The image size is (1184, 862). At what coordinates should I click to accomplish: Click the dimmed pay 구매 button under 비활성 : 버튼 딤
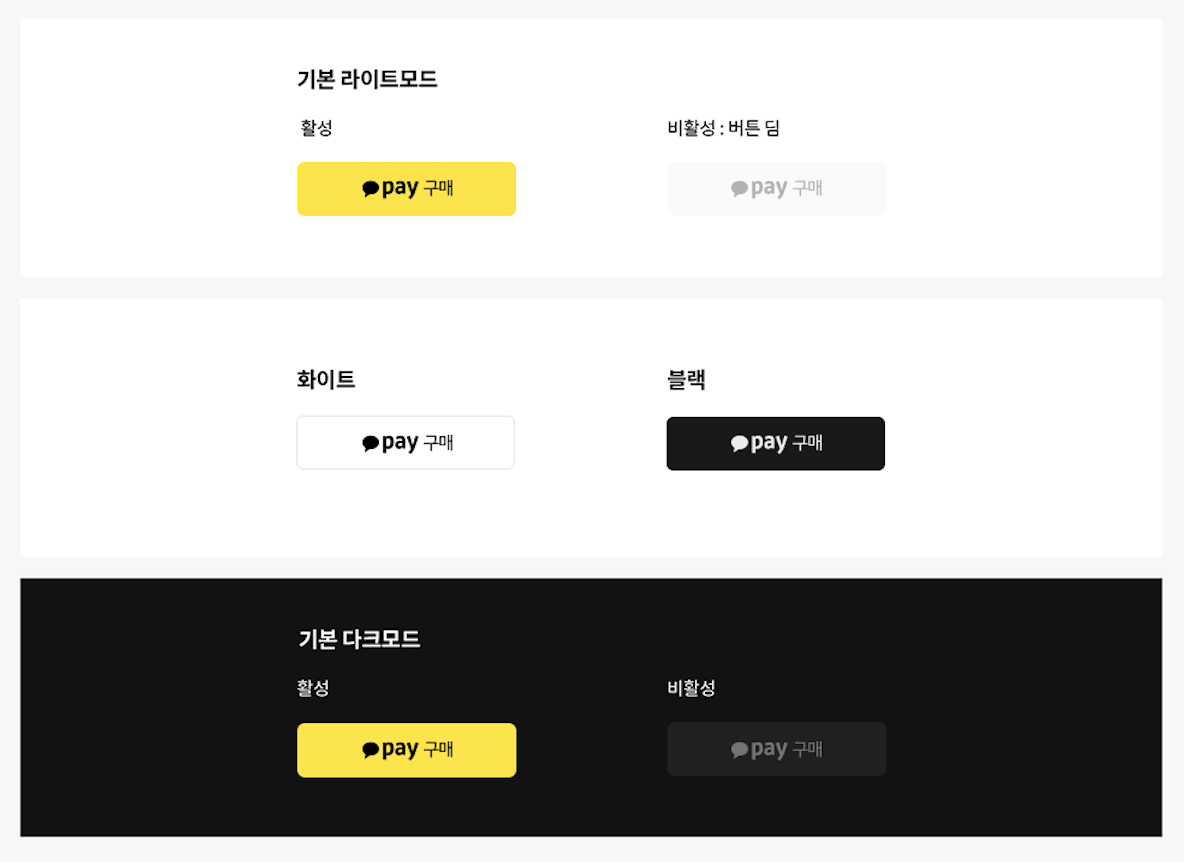pyautogui.click(x=776, y=189)
